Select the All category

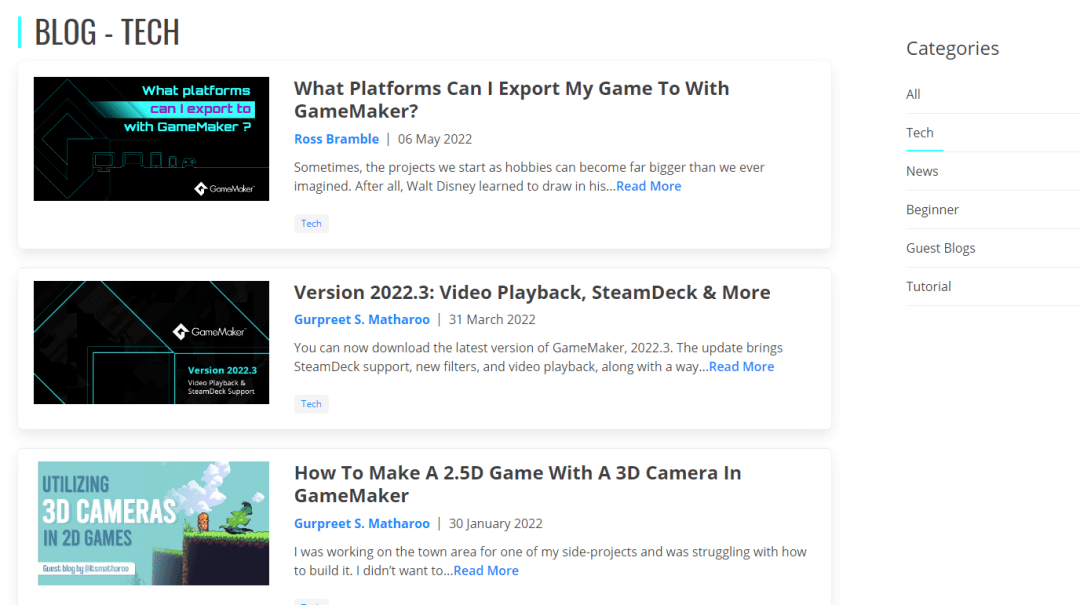[913, 94]
